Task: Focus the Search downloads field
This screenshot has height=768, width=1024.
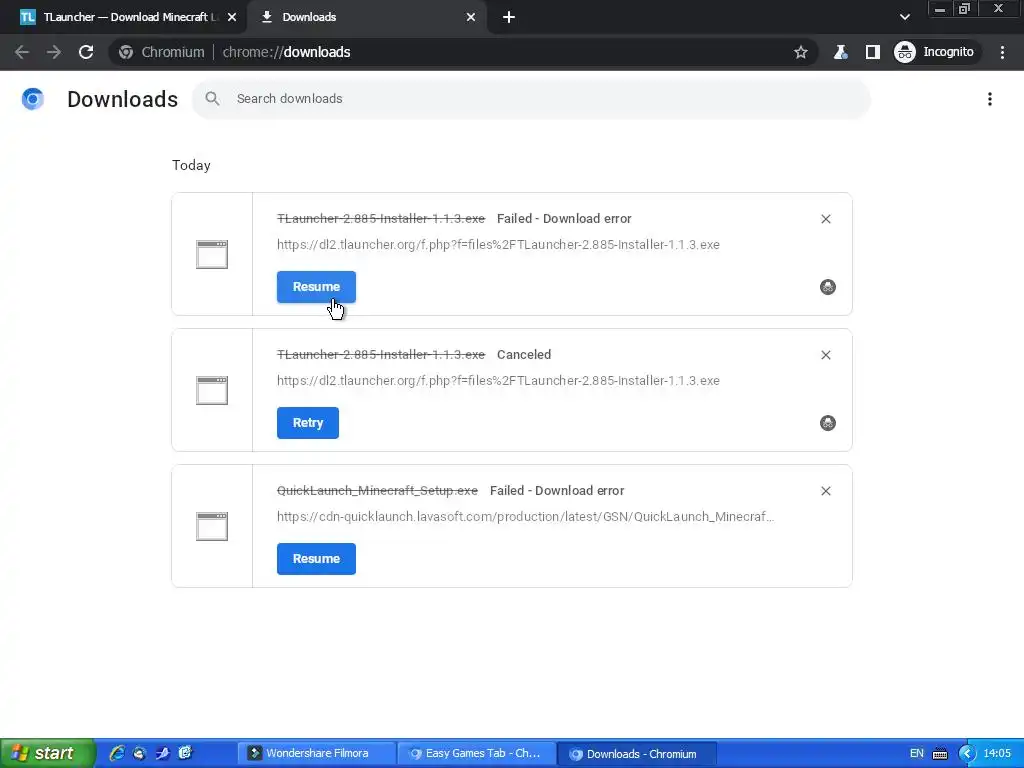Action: 531,99
